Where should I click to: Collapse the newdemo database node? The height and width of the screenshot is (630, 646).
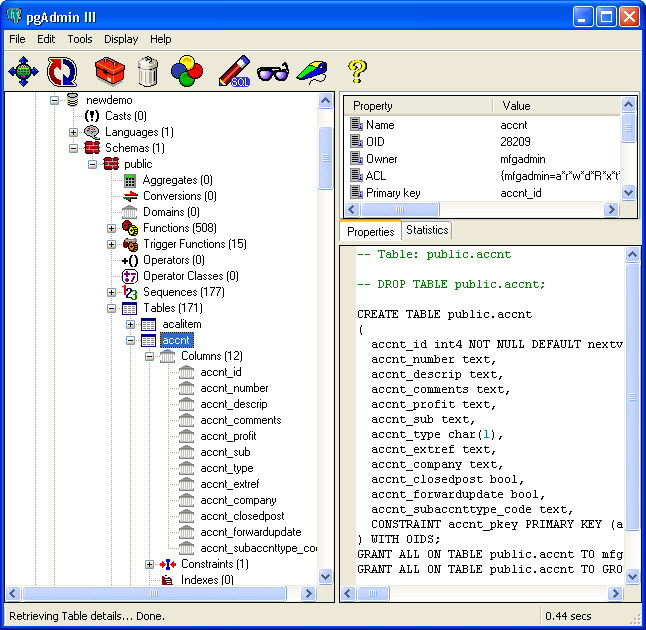[54, 100]
